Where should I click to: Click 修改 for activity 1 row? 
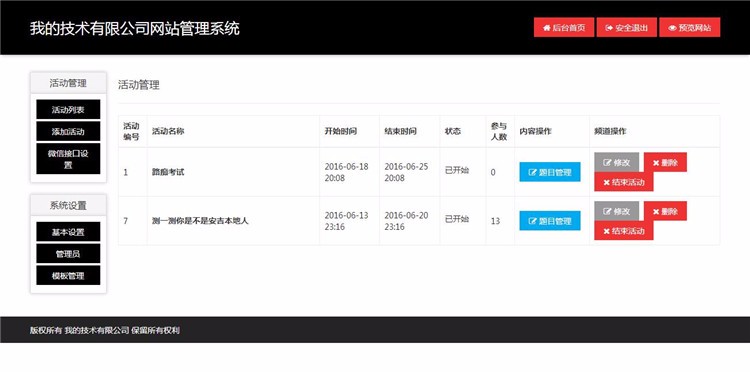tap(616, 162)
